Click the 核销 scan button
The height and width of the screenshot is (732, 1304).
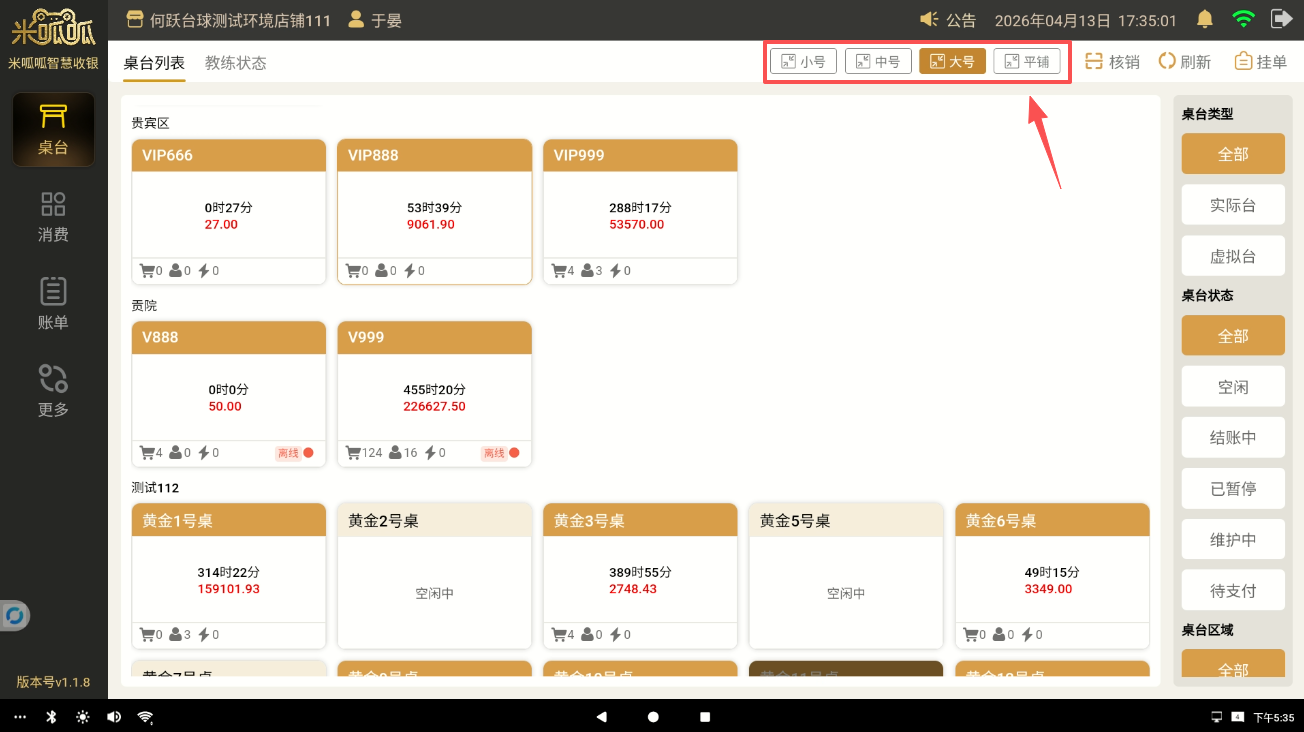click(1112, 62)
